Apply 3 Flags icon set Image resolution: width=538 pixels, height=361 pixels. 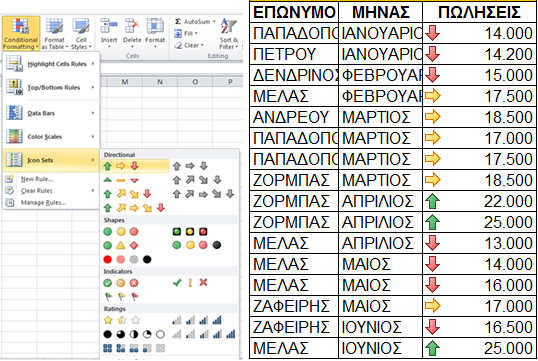coord(121,296)
